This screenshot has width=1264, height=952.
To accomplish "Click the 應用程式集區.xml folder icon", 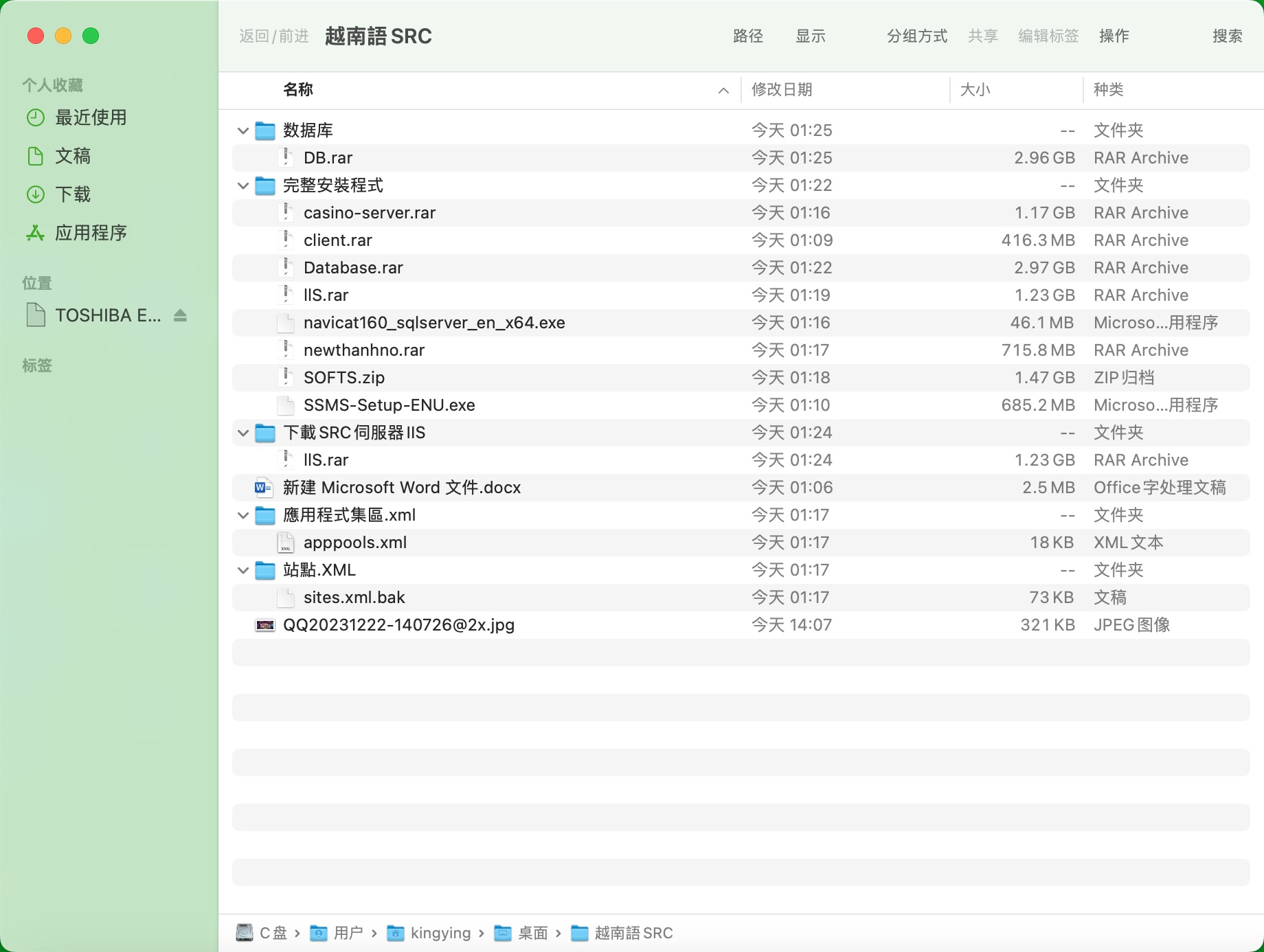I will [x=265, y=515].
